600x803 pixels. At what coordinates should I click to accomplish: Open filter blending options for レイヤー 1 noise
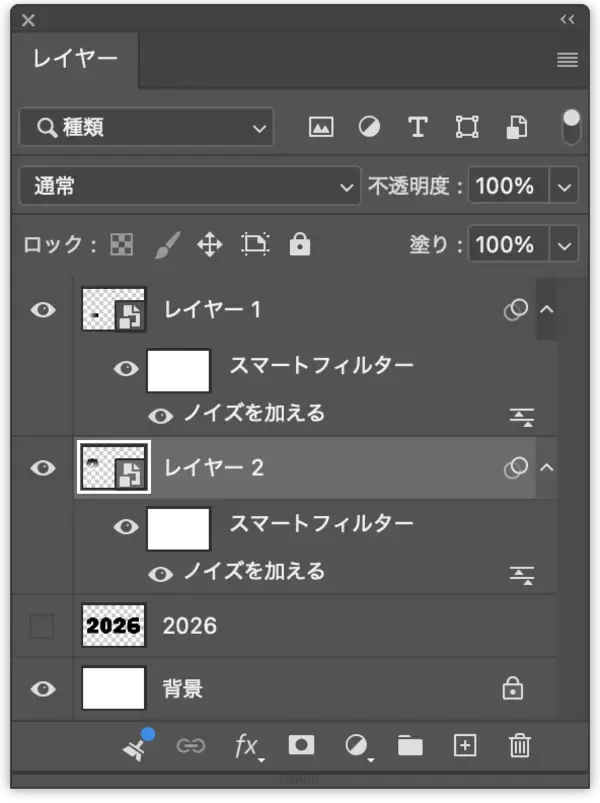(522, 417)
